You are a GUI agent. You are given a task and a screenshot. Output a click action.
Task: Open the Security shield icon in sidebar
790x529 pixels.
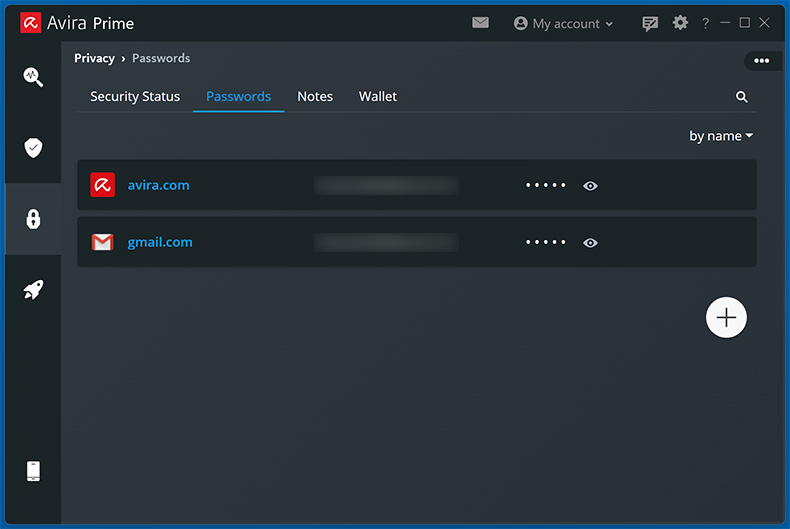tap(33, 148)
